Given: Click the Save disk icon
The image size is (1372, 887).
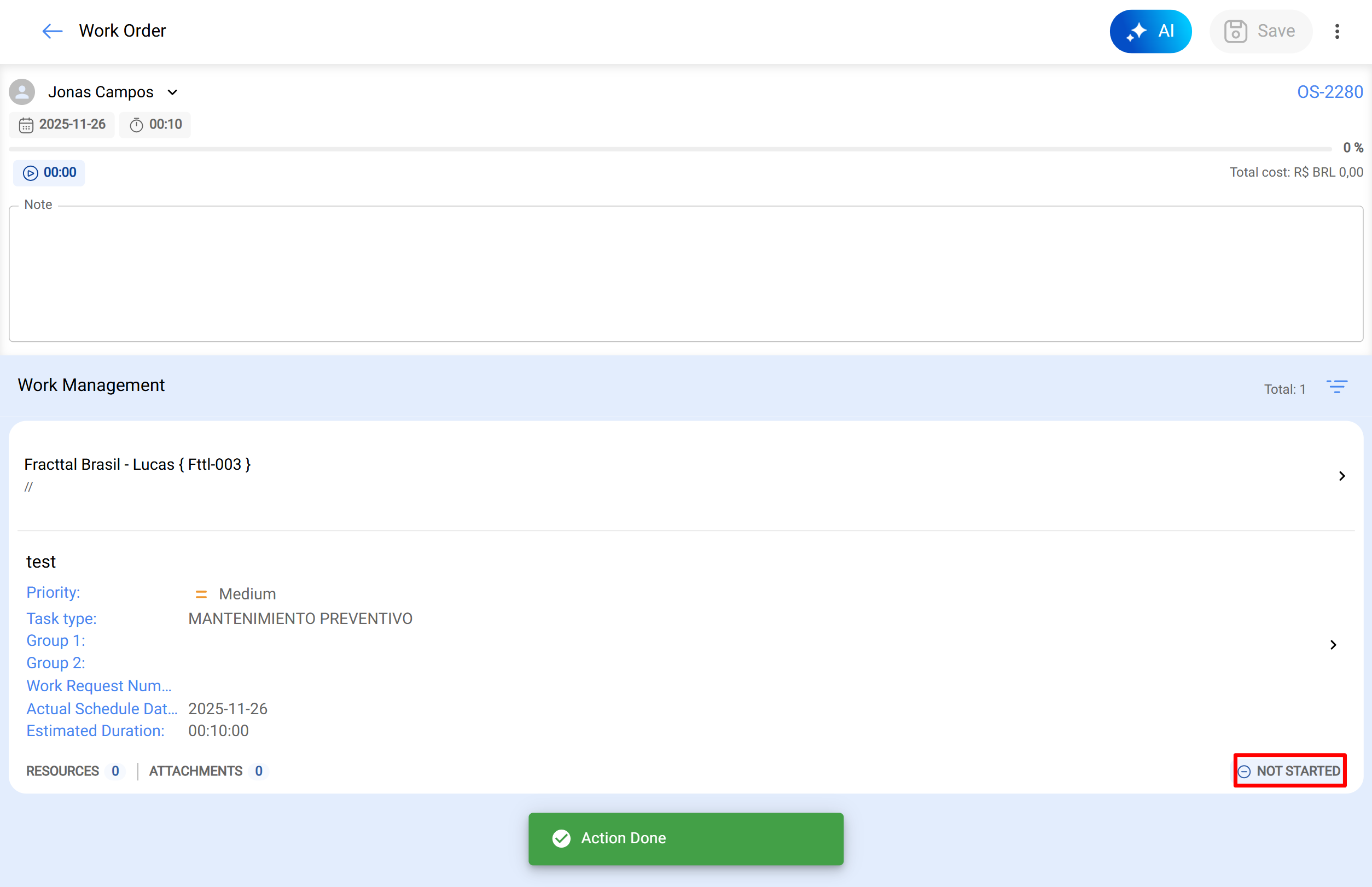Looking at the screenshot, I should pyautogui.click(x=1235, y=31).
